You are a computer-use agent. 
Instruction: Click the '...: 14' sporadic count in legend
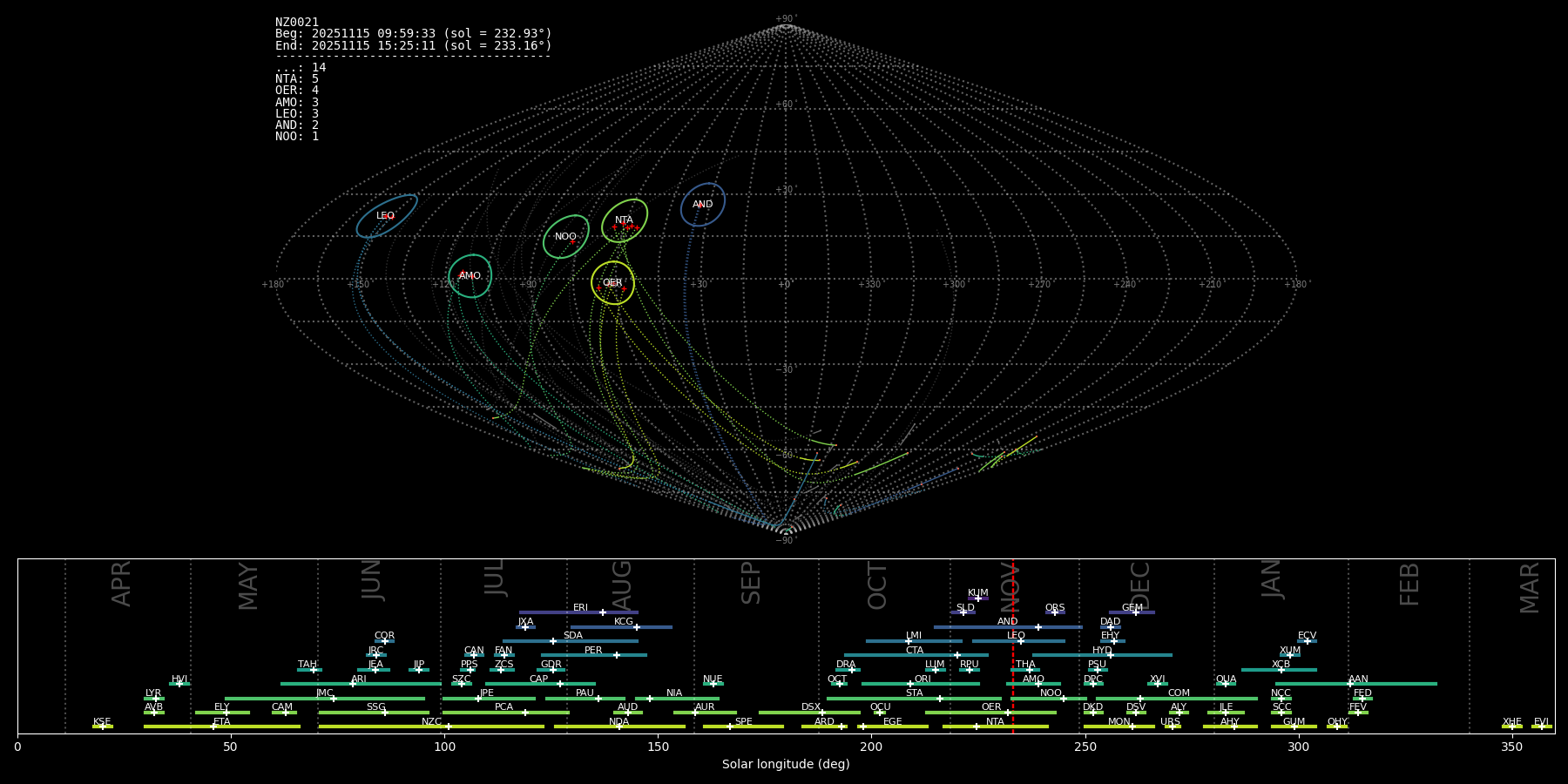(301, 68)
